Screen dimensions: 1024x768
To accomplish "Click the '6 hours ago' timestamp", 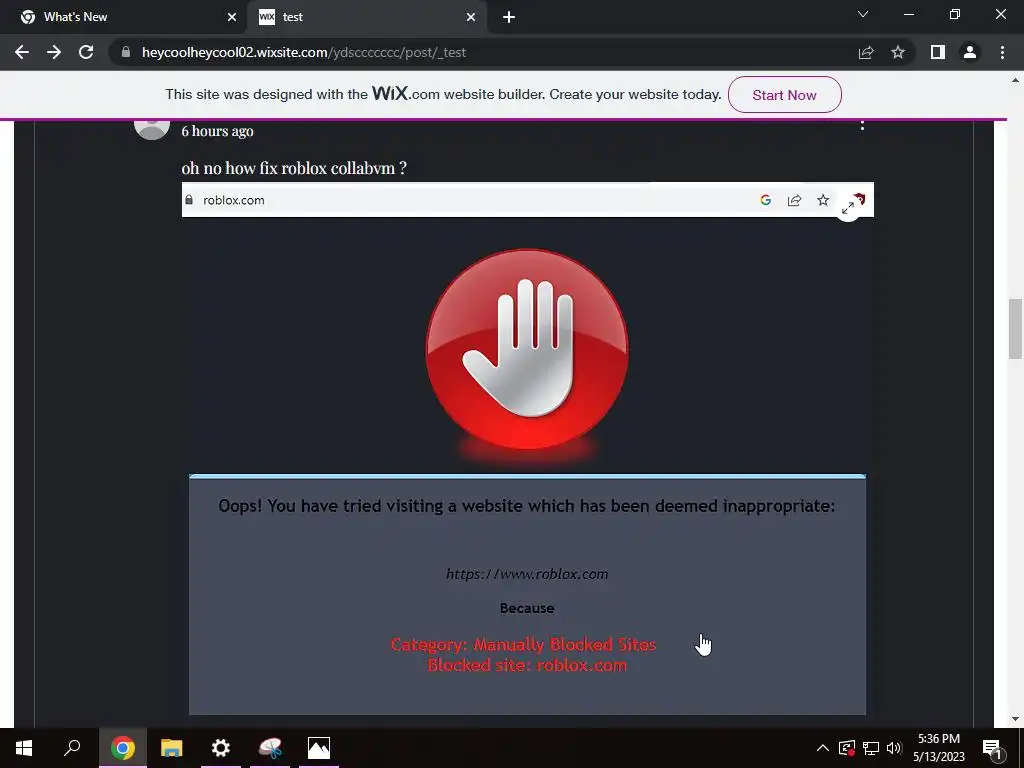I will coord(217,131).
